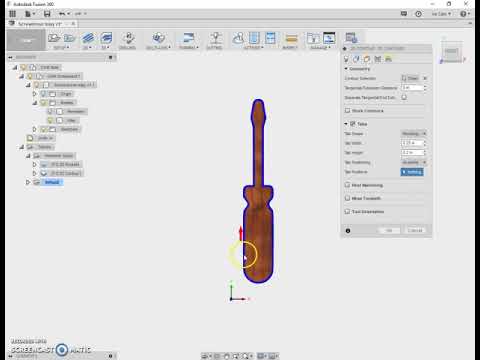Open the Cutting operations icon
This screenshot has width=480, height=360.
coord(215,38)
